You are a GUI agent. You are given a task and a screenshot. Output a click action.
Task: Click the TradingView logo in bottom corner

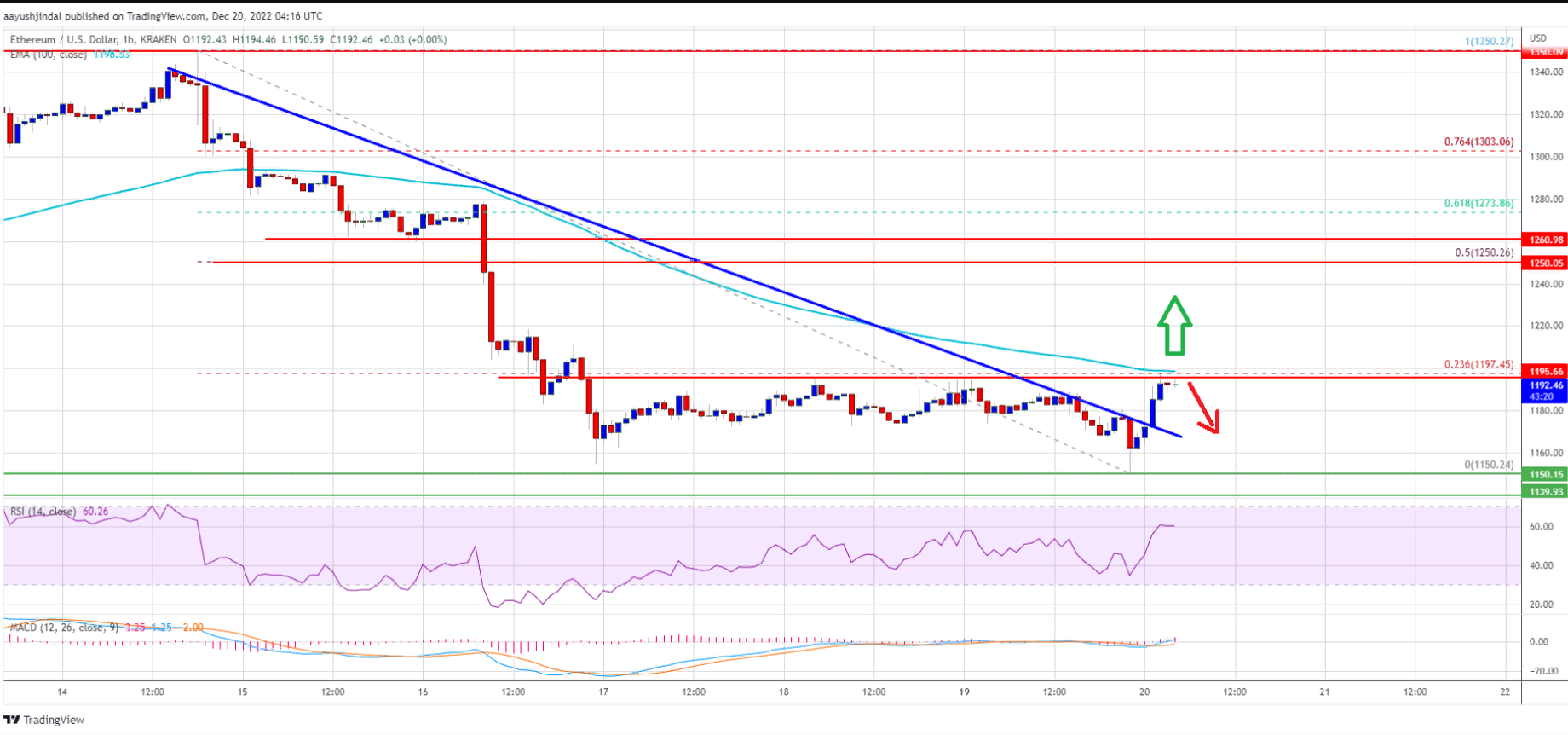44,720
